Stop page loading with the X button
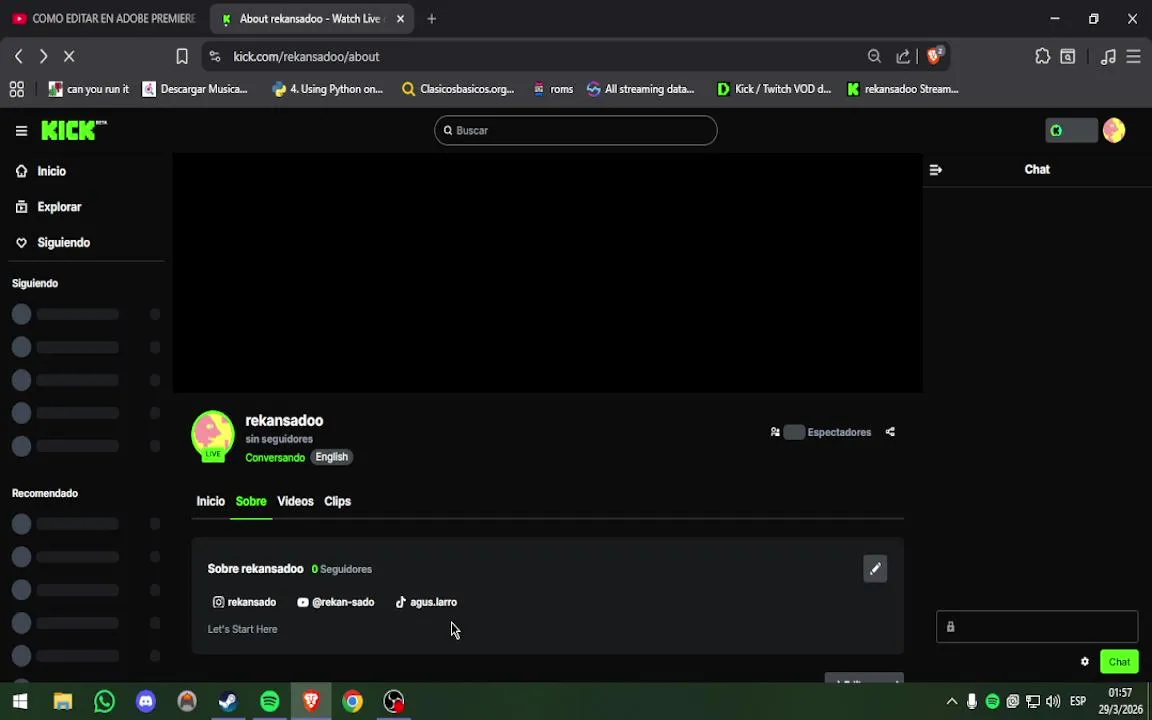The image size is (1152, 720). (x=69, y=57)
